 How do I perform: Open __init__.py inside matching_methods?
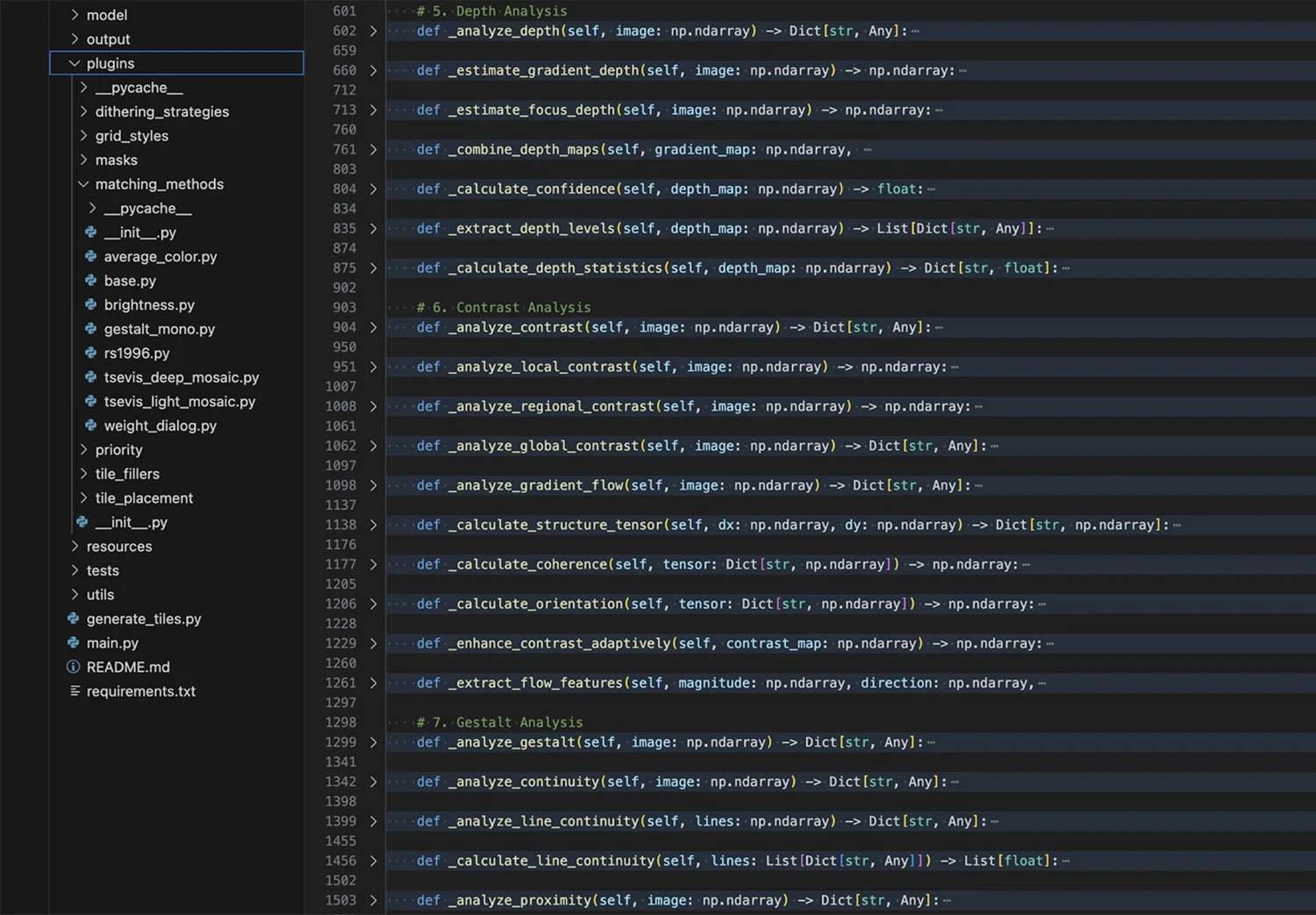139,232
